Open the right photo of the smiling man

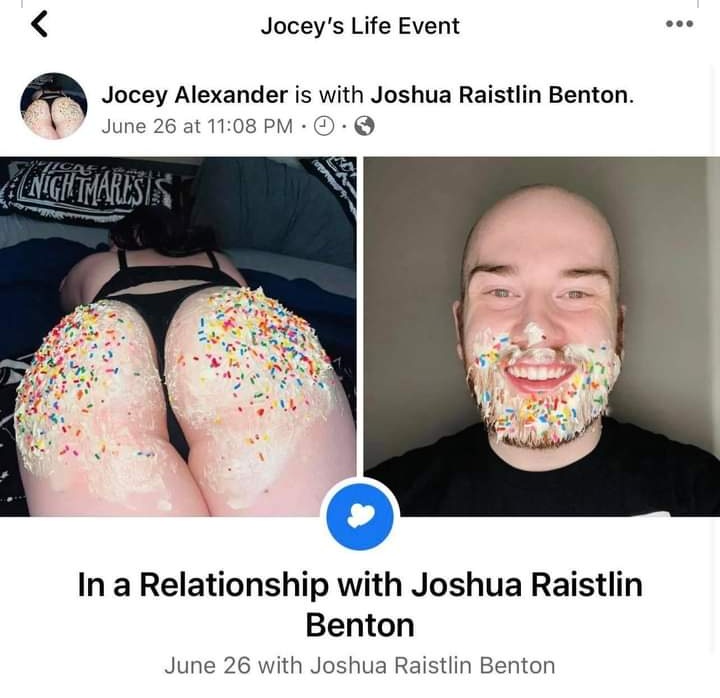(542, 337)
